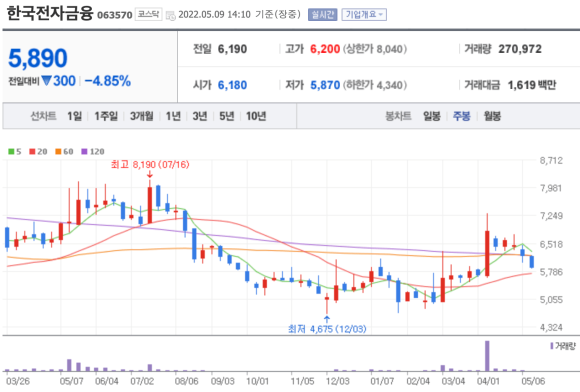Click the 최고 8,190 (07/16) high marker
Image resolution: width=580 pixels, height=392 pixels.
coord(150,164)
